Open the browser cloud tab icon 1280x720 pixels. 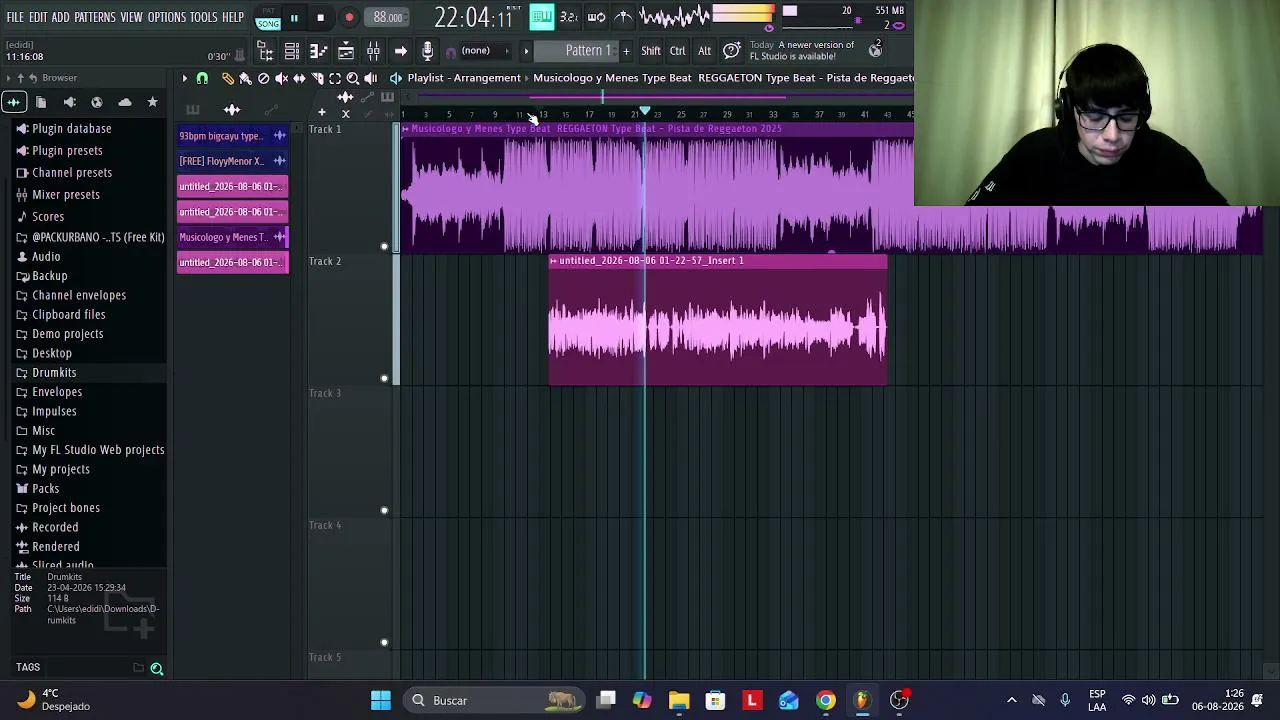click(x=125, y=102)
